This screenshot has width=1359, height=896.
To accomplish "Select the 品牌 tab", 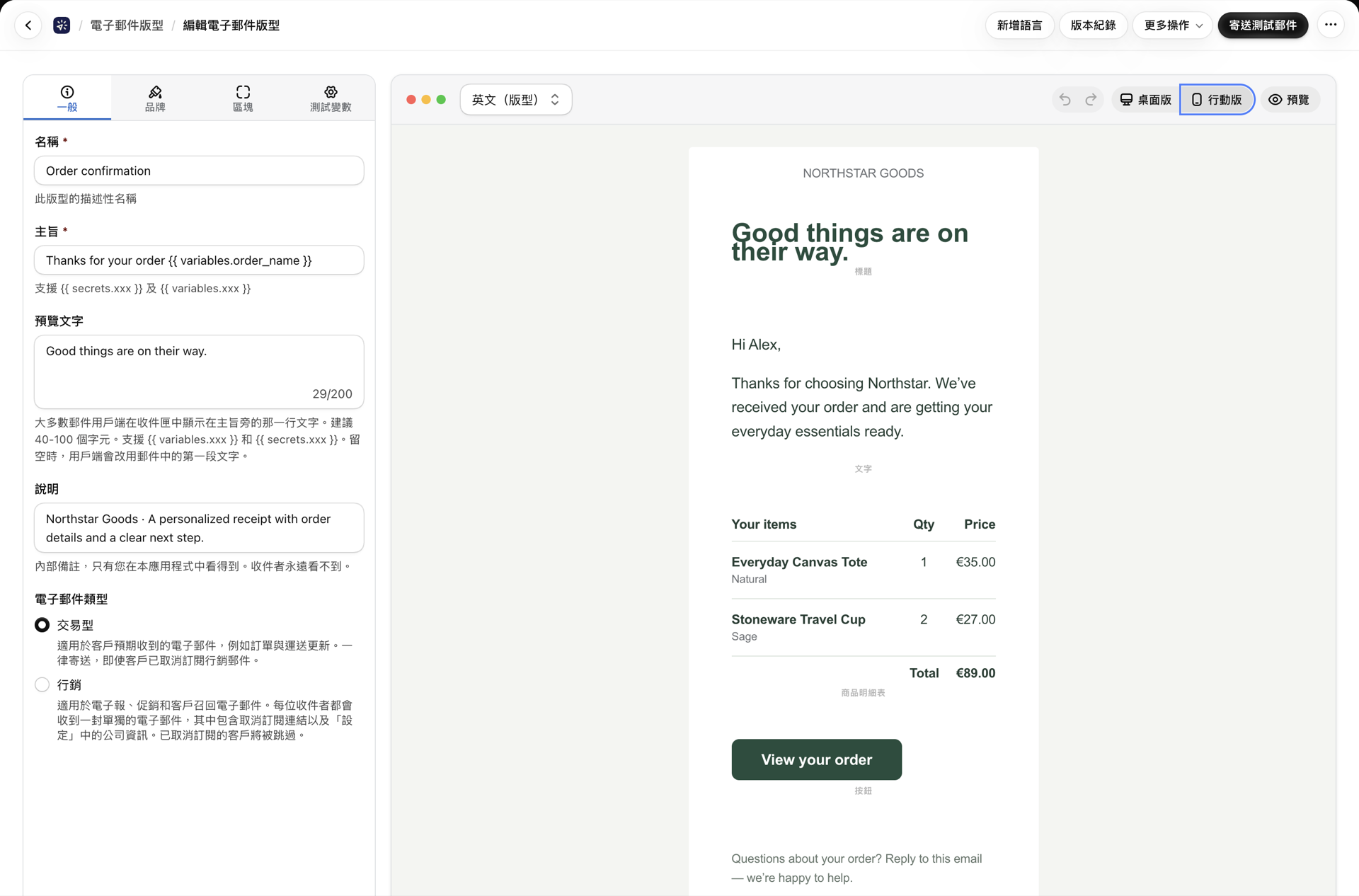I will pyautogui.click(x=155, y=98).
